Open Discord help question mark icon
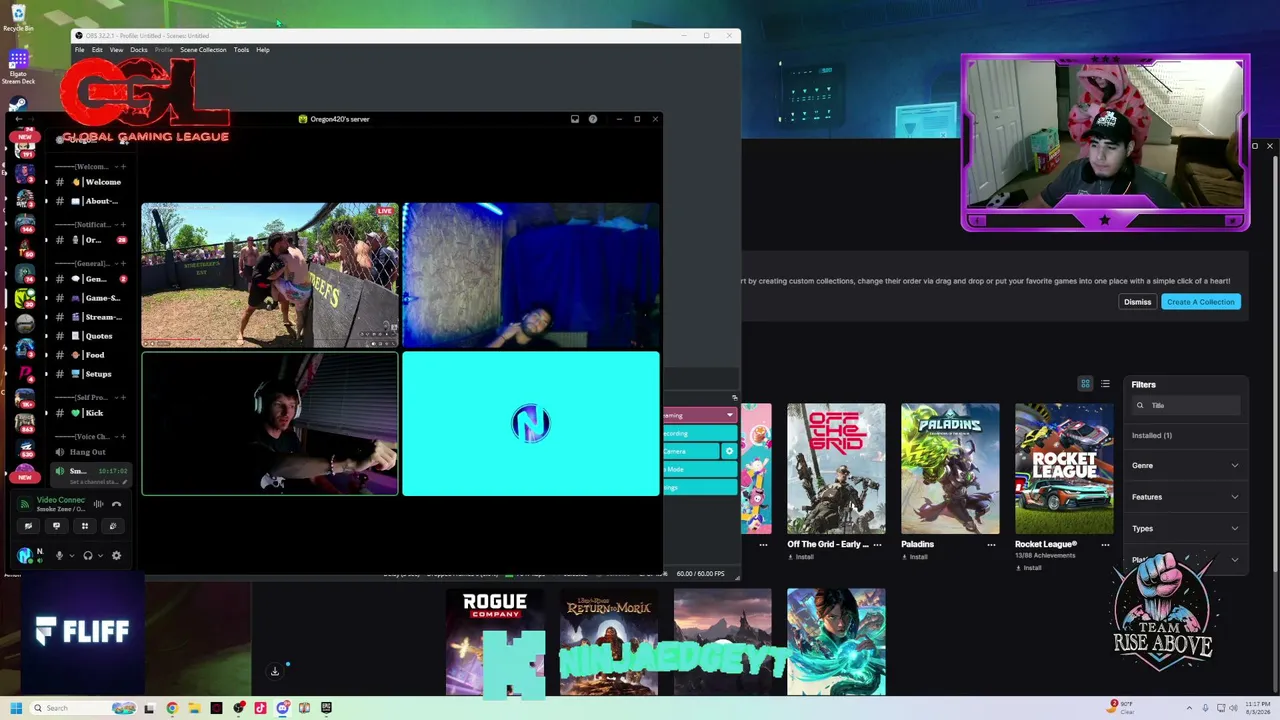The width and height of the screenshot is (1280, 720). coord(593,119)
